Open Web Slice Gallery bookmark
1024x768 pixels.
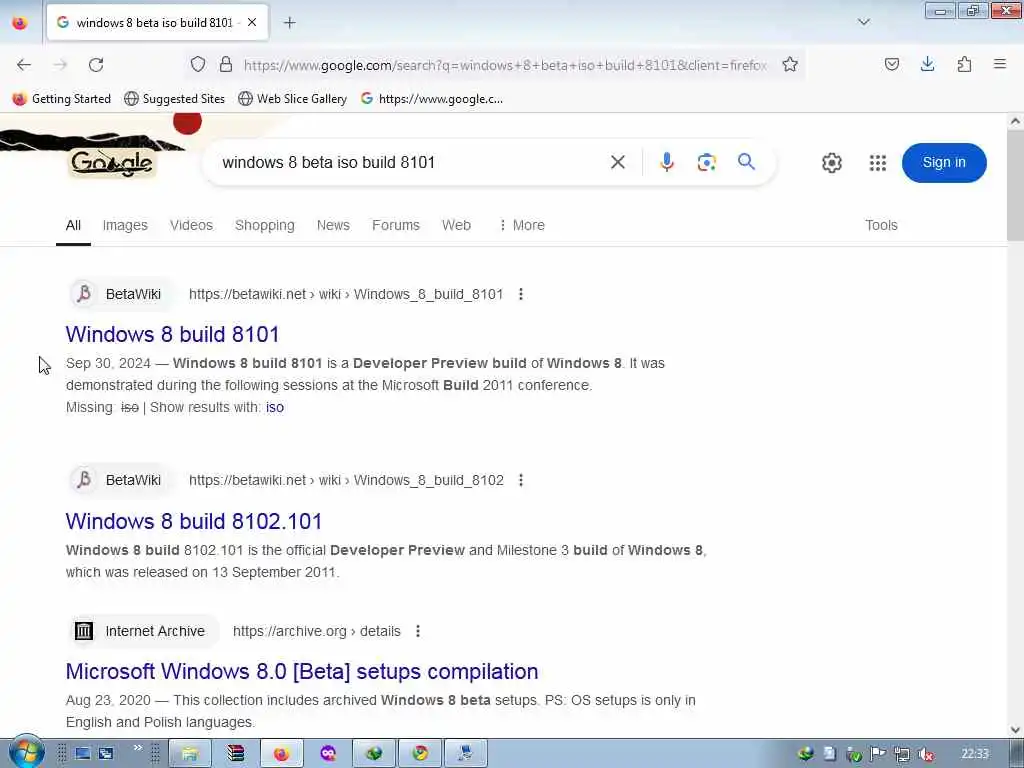point(293,99)
